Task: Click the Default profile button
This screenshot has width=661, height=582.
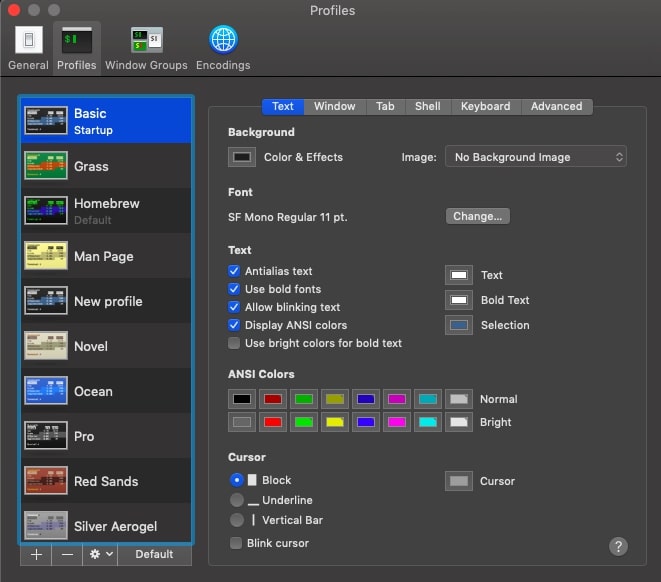Action: click(x=155, y=554)
